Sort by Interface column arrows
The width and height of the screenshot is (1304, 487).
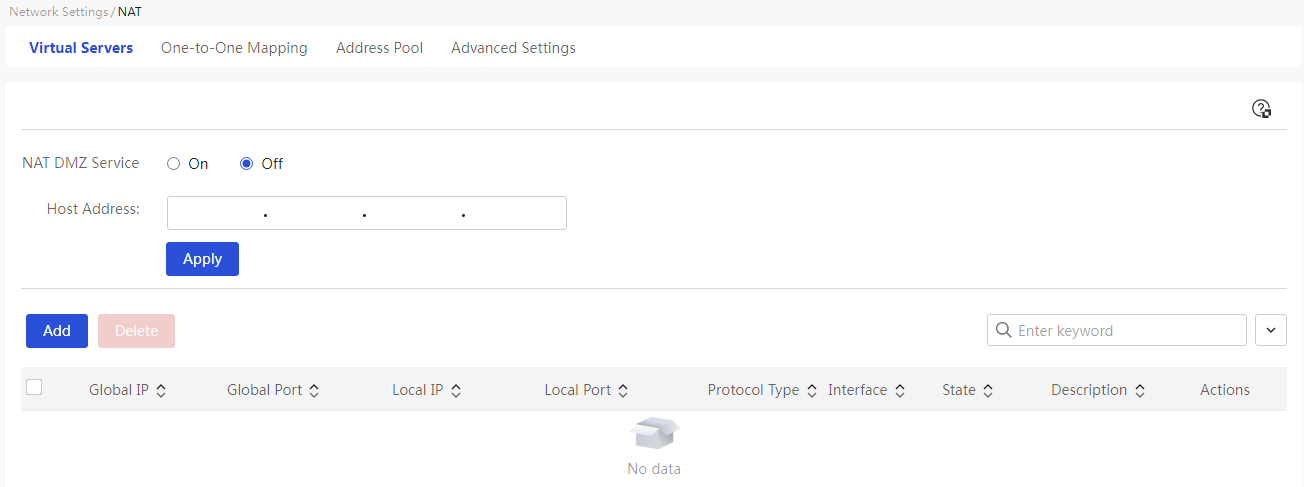point(900,391)
